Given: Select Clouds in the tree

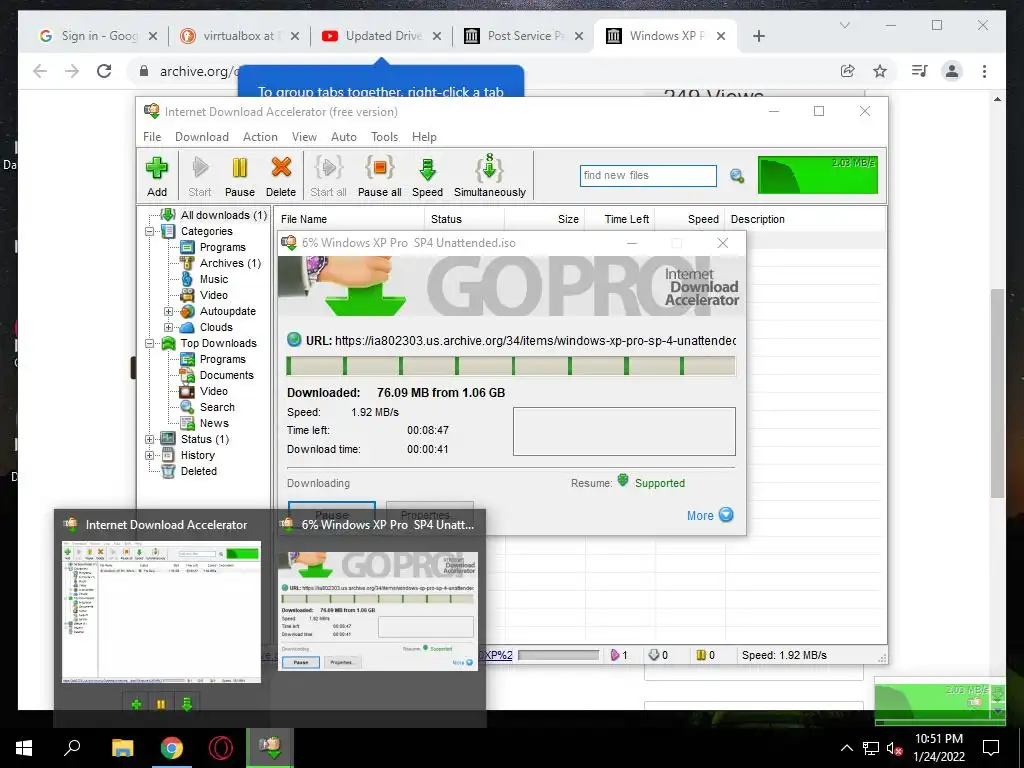Looking at the screenshot, I should (216, 327).
